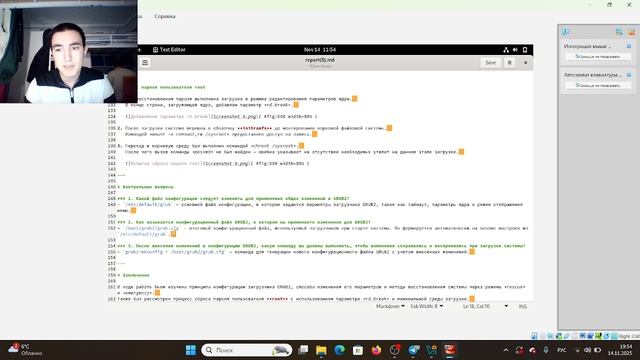This screenshot has width=640, height=360.
Task: Click the Save button in Text Editor
Action: point(490,62)
